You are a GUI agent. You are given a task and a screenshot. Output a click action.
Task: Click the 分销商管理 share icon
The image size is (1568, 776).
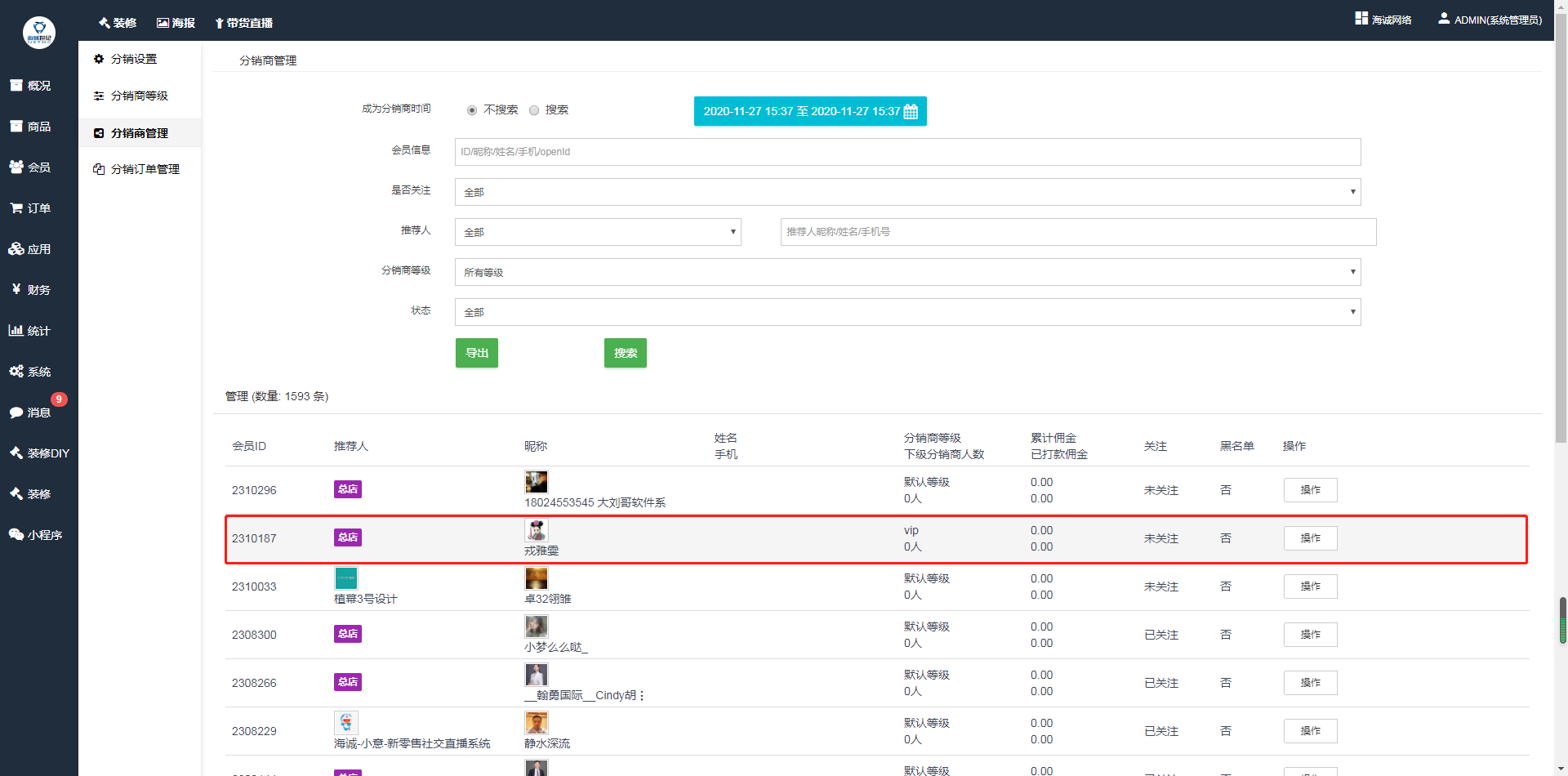[99, 133]
